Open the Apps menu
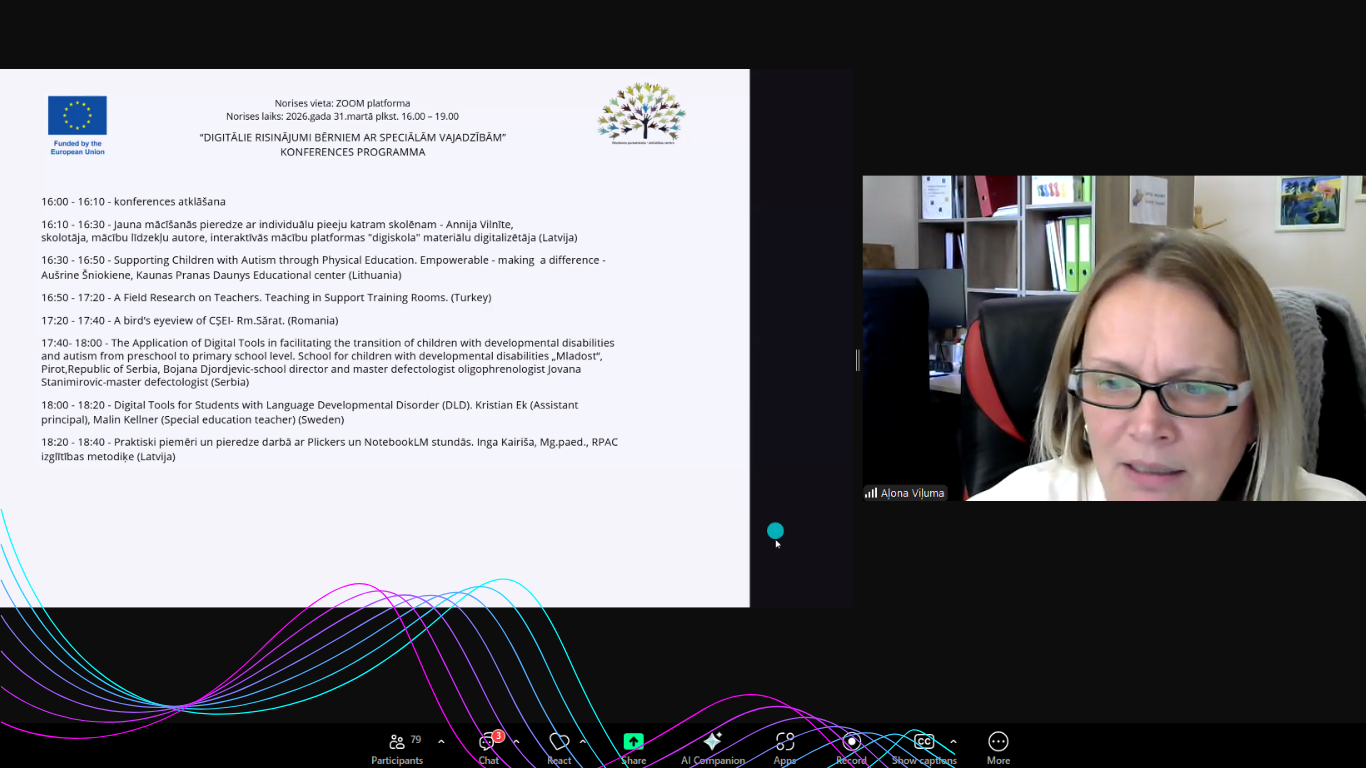 tap(785, 746)
